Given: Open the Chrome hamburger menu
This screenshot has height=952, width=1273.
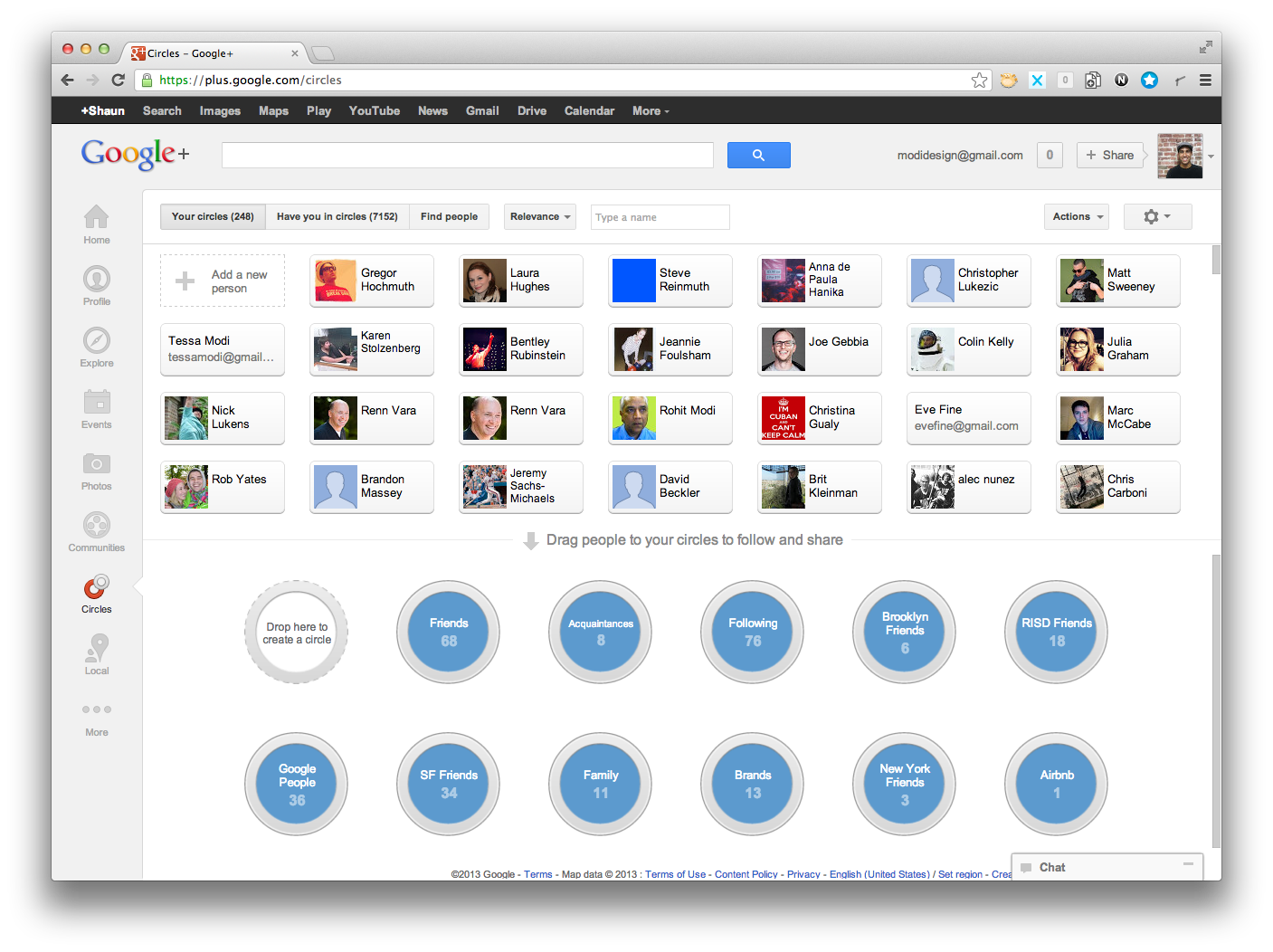Looking at the screenshot, I should click(x=1205, y=81).
